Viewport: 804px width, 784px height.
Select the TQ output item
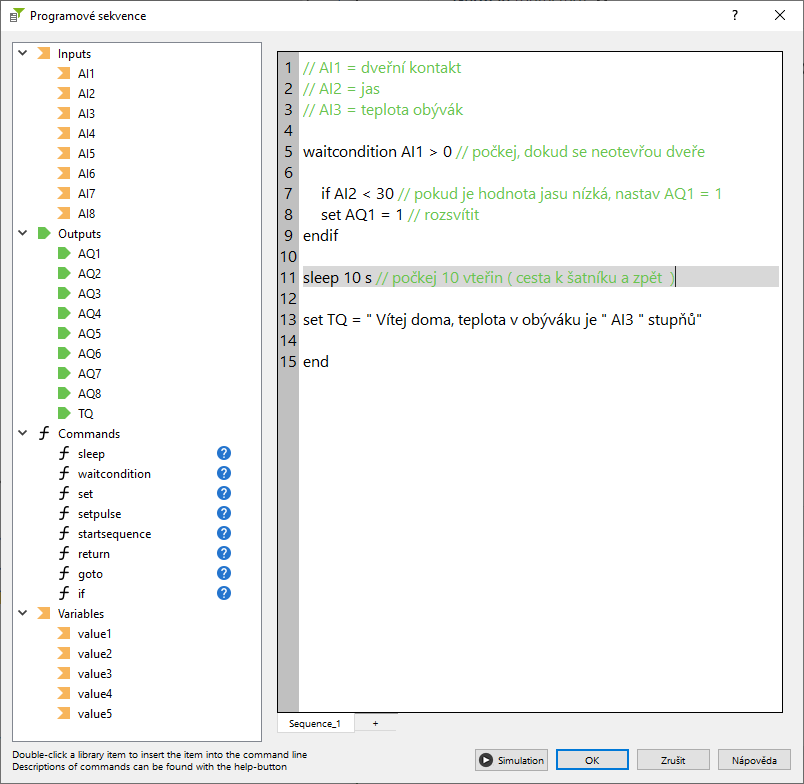(85, 414)
